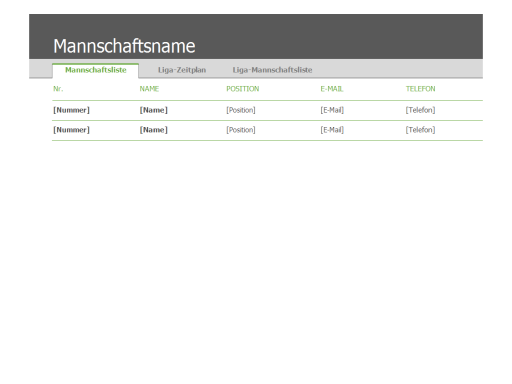This screenshot has width=512, height=384.
Task: Click the second row [Telefon] cell
Action: coord(420,130)
